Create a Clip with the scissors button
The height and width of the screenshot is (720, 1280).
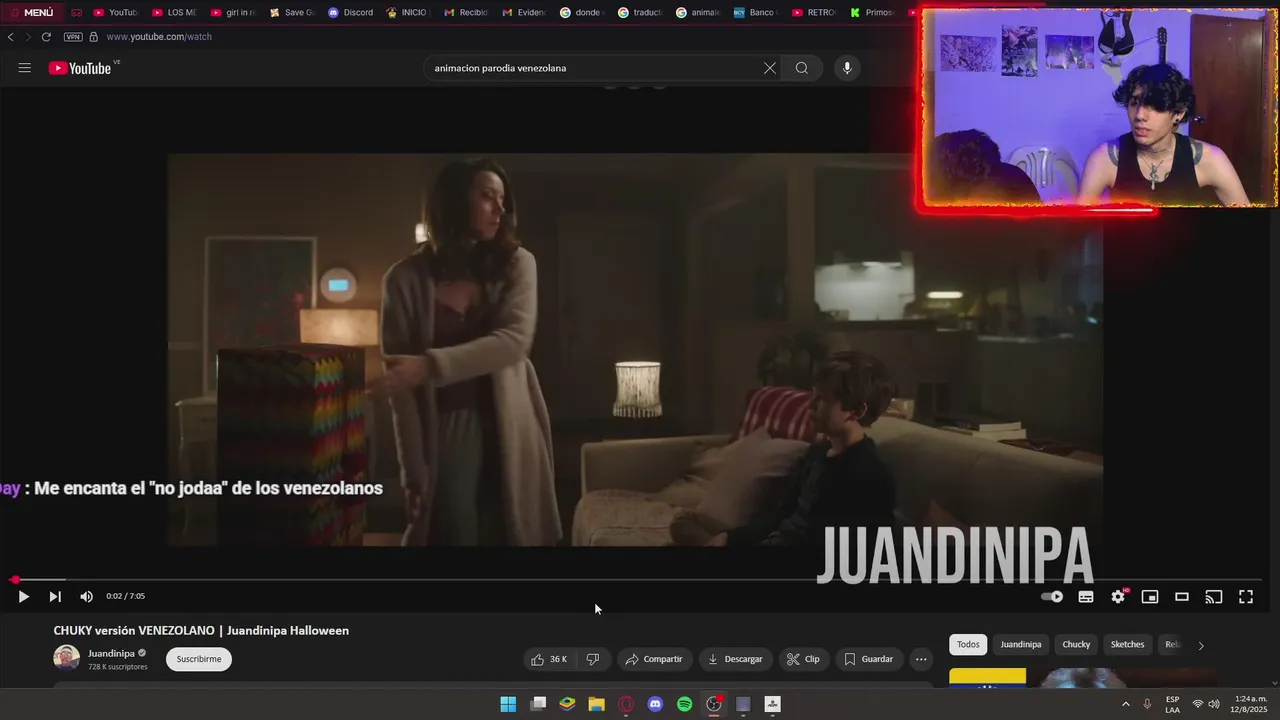coord(803,659)
